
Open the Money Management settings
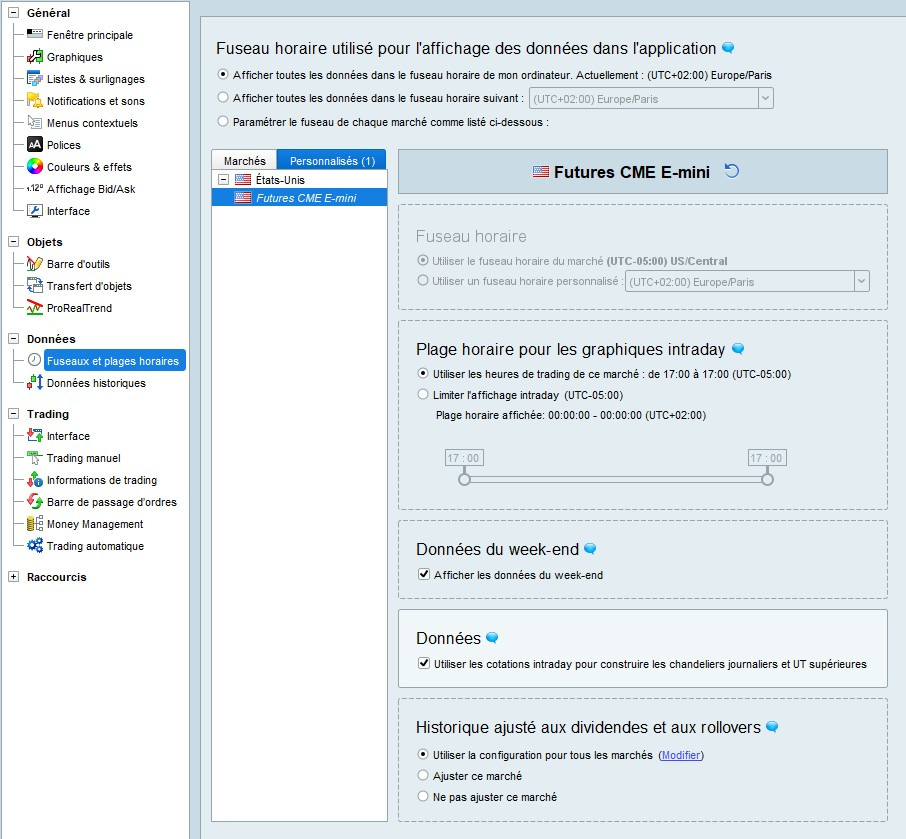[x=95, y=524]
